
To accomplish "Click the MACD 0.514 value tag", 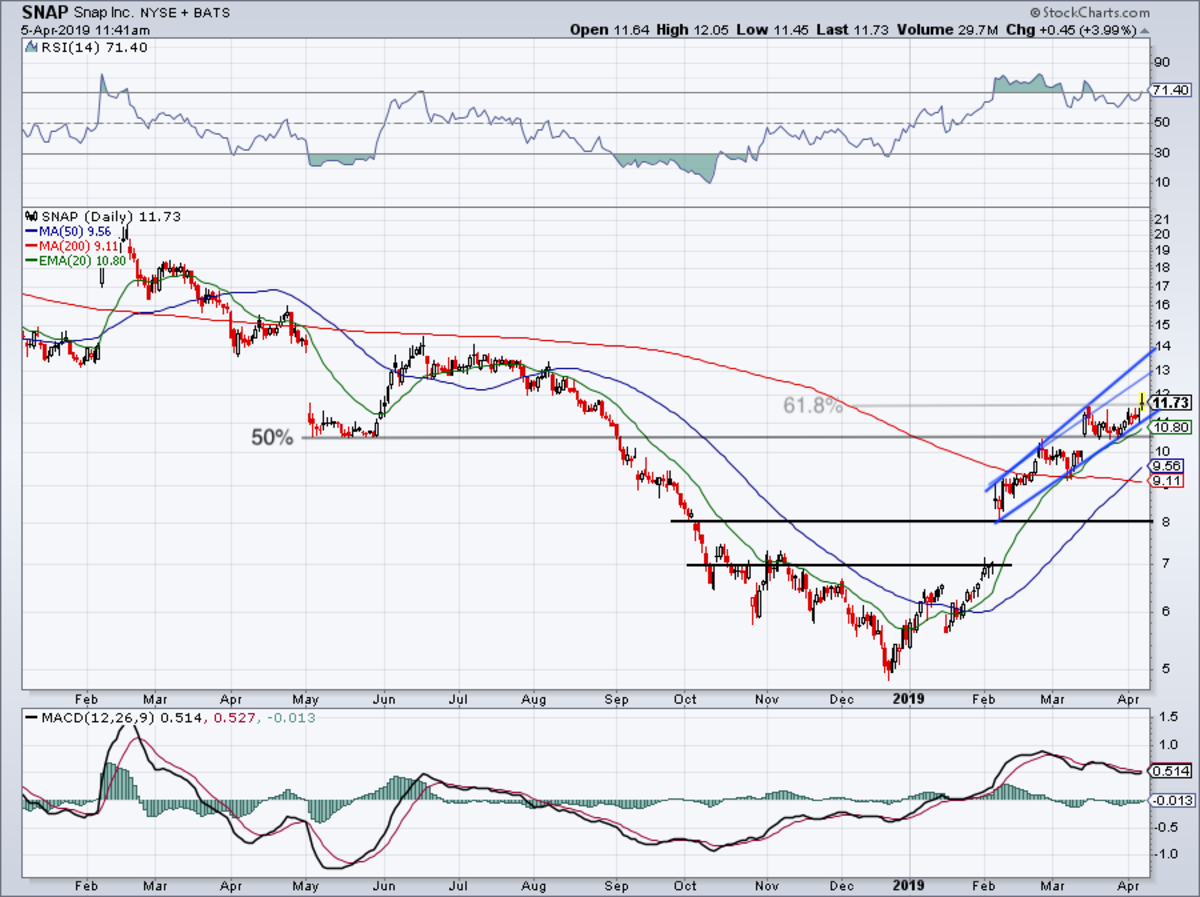I will pyautogui.click(x=1170, y=771).
